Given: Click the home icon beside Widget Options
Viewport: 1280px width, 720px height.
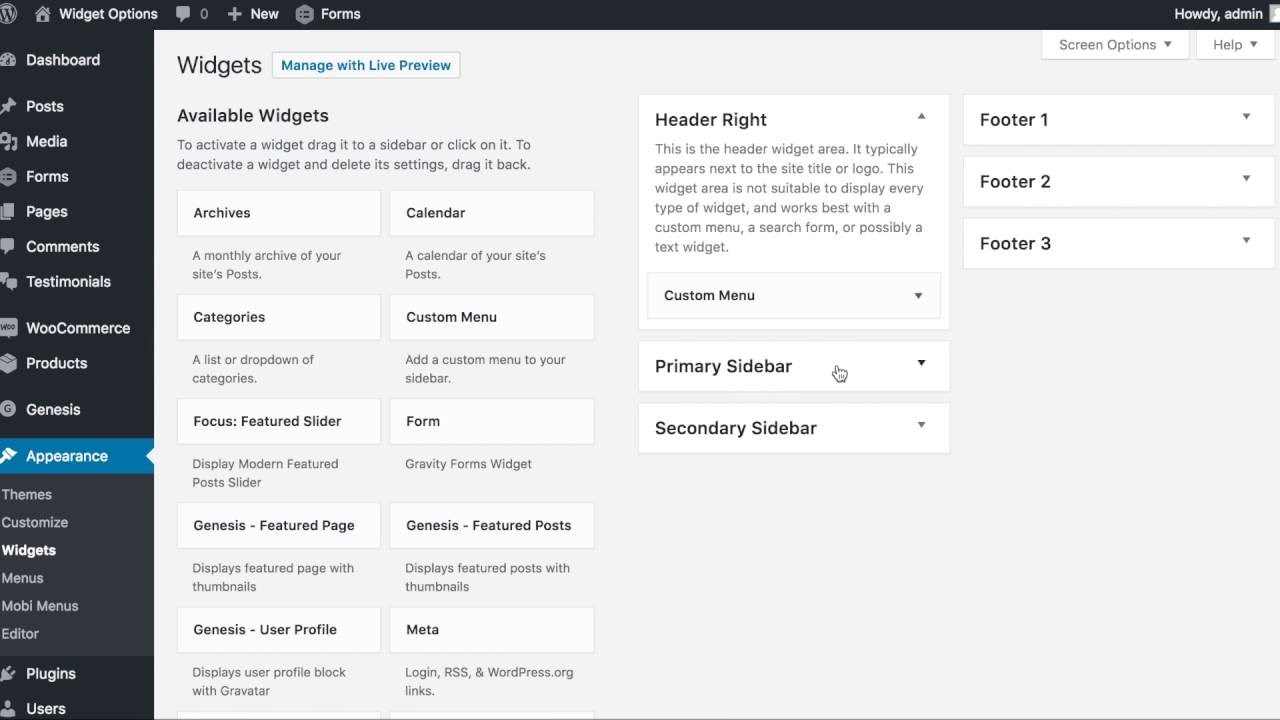Looking at the screenshot, I should click(42, 14).
